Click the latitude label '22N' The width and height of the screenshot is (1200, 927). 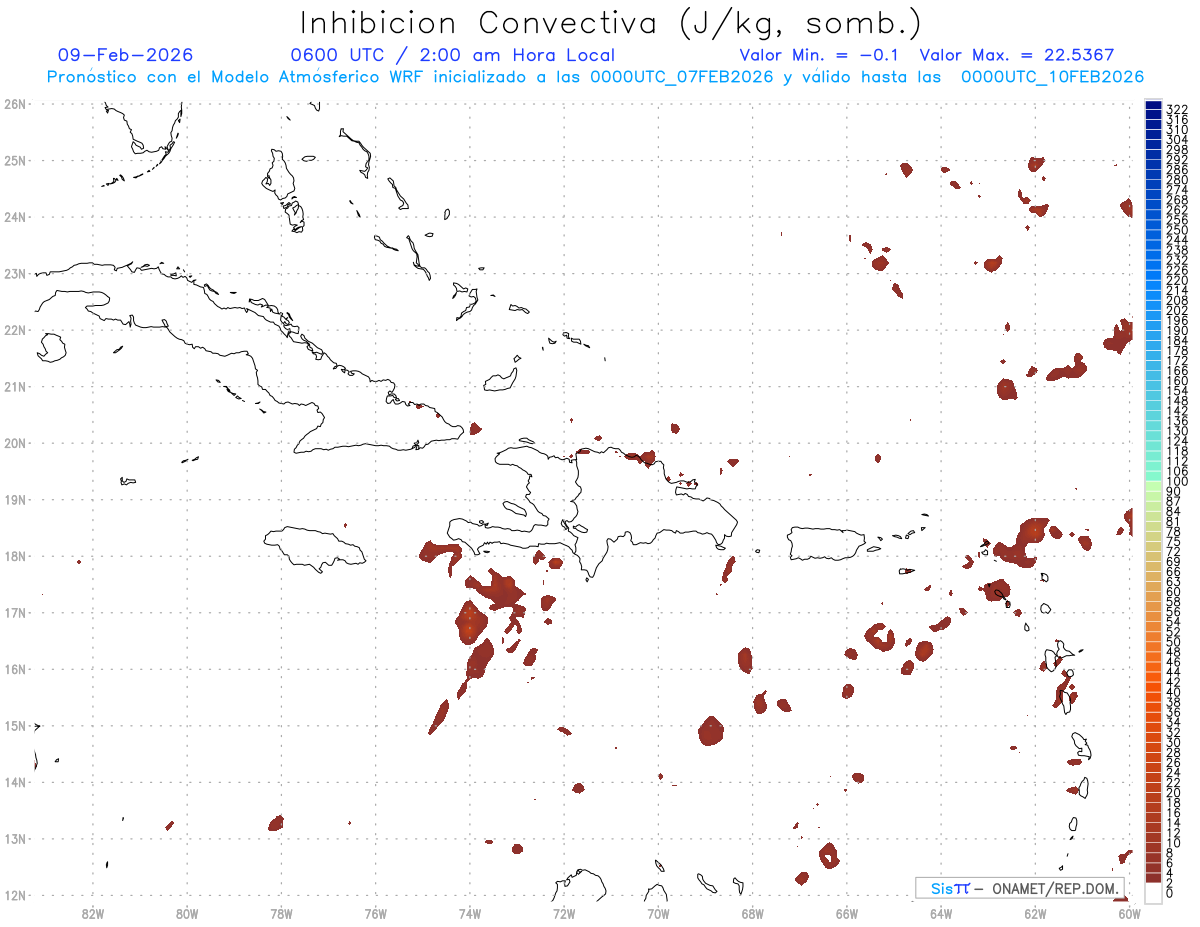pyautogui.click(x=14, y=330)
